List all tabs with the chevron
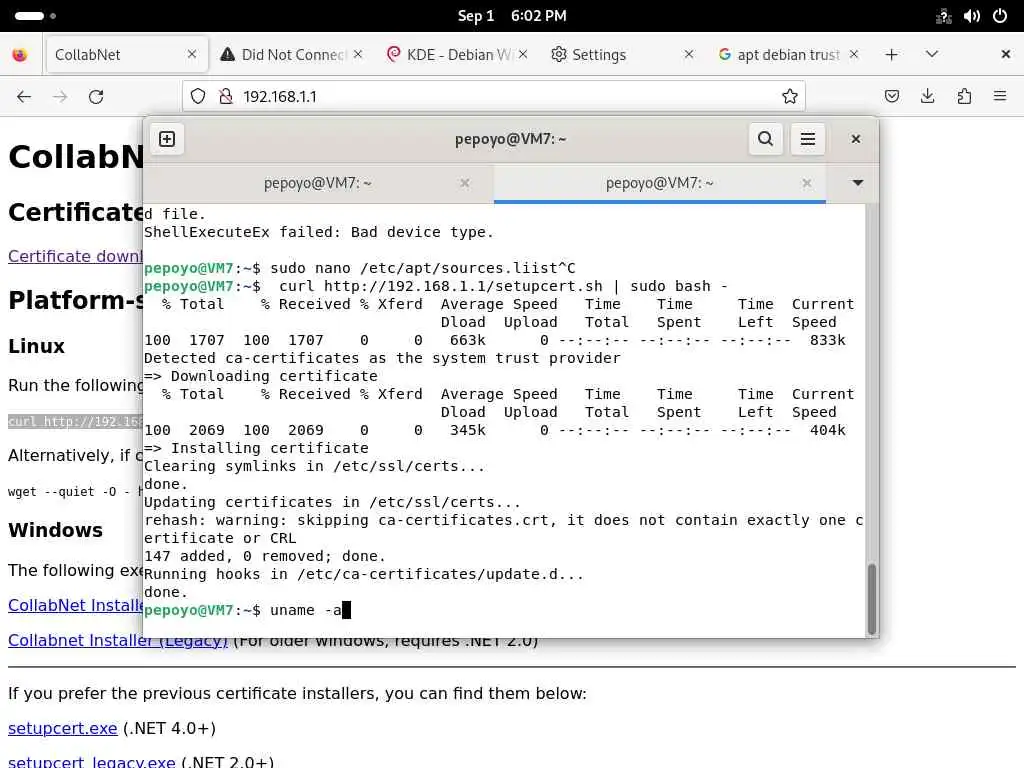 [x=932, y=54]
